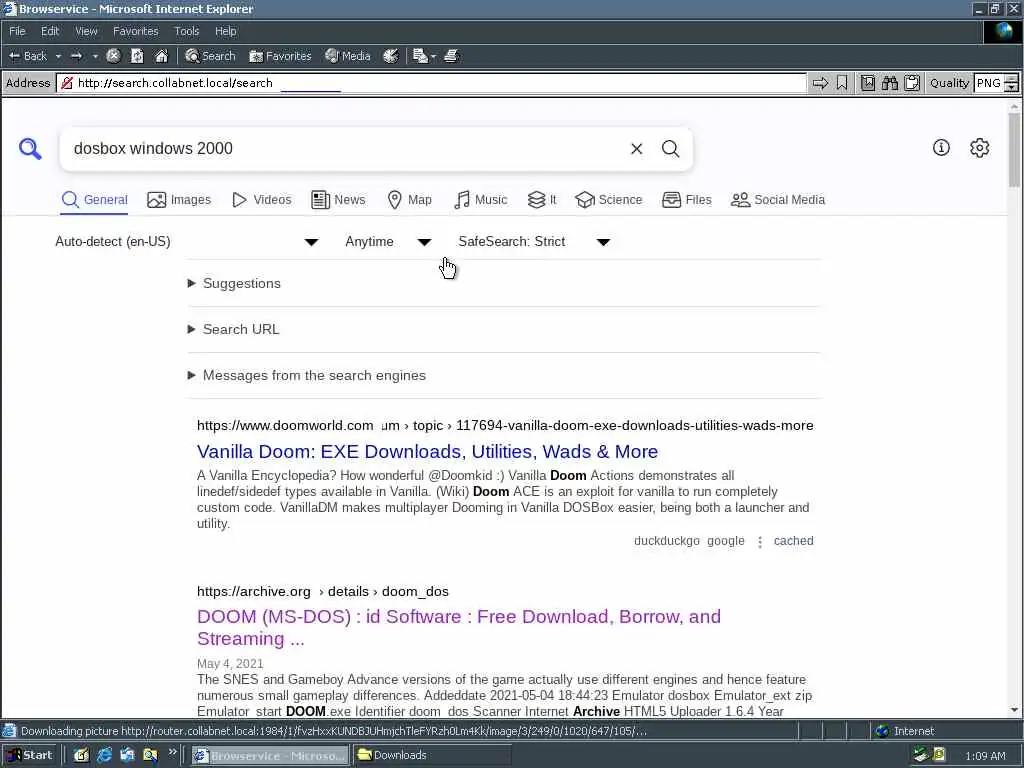The width and height of the screenshot is (1024, 768).
Task: Click the Back navigation button
Action: pyautogui.click(x=27, y=56)
